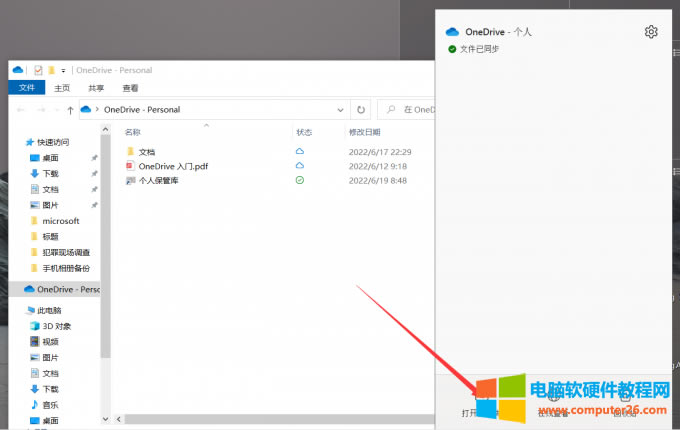Expand address bar history dropdown
The height and width of the screenshot is (430, 680).
(340, 109)
